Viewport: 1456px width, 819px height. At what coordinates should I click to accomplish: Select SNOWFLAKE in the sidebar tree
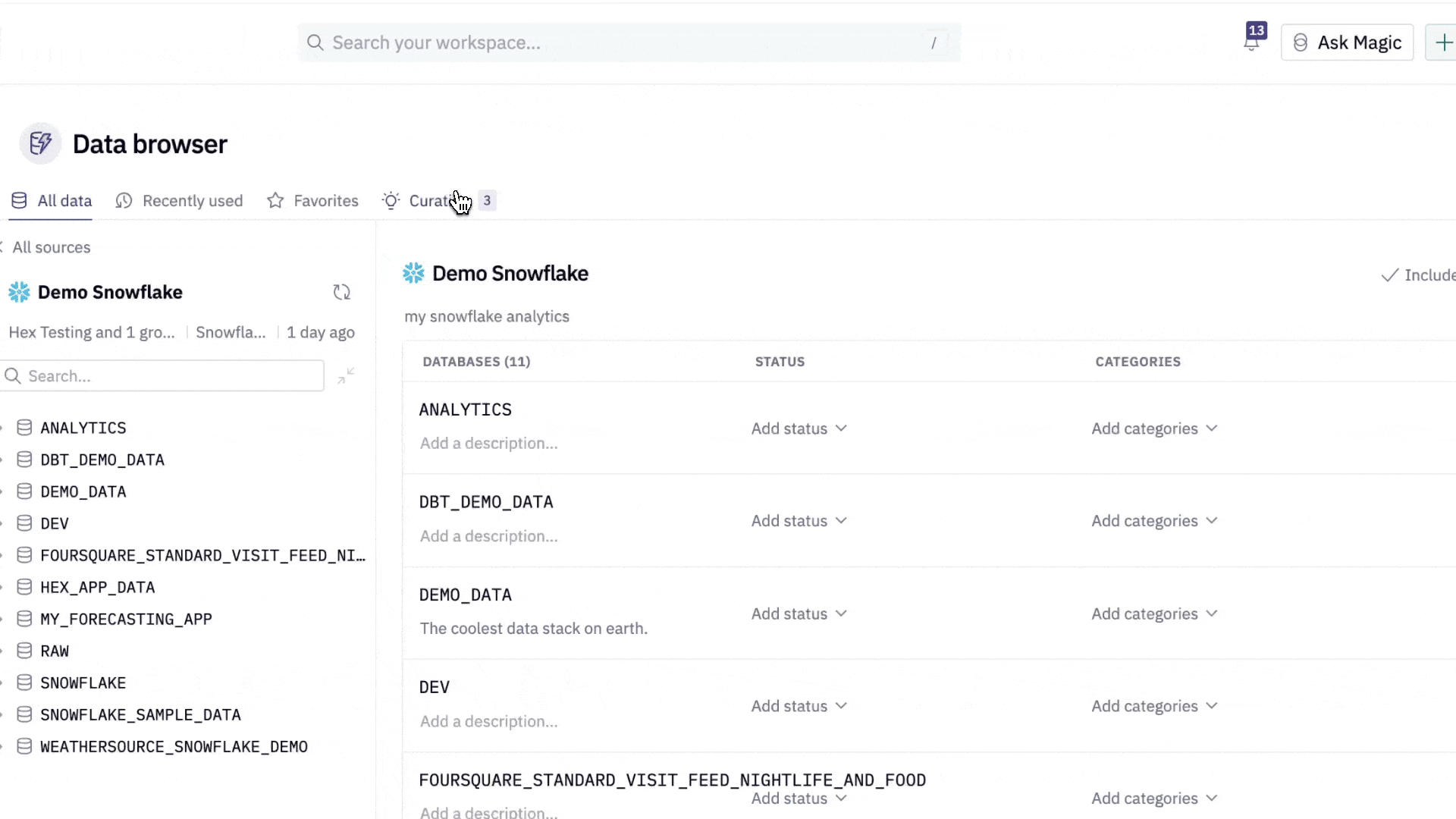[83, 682]
